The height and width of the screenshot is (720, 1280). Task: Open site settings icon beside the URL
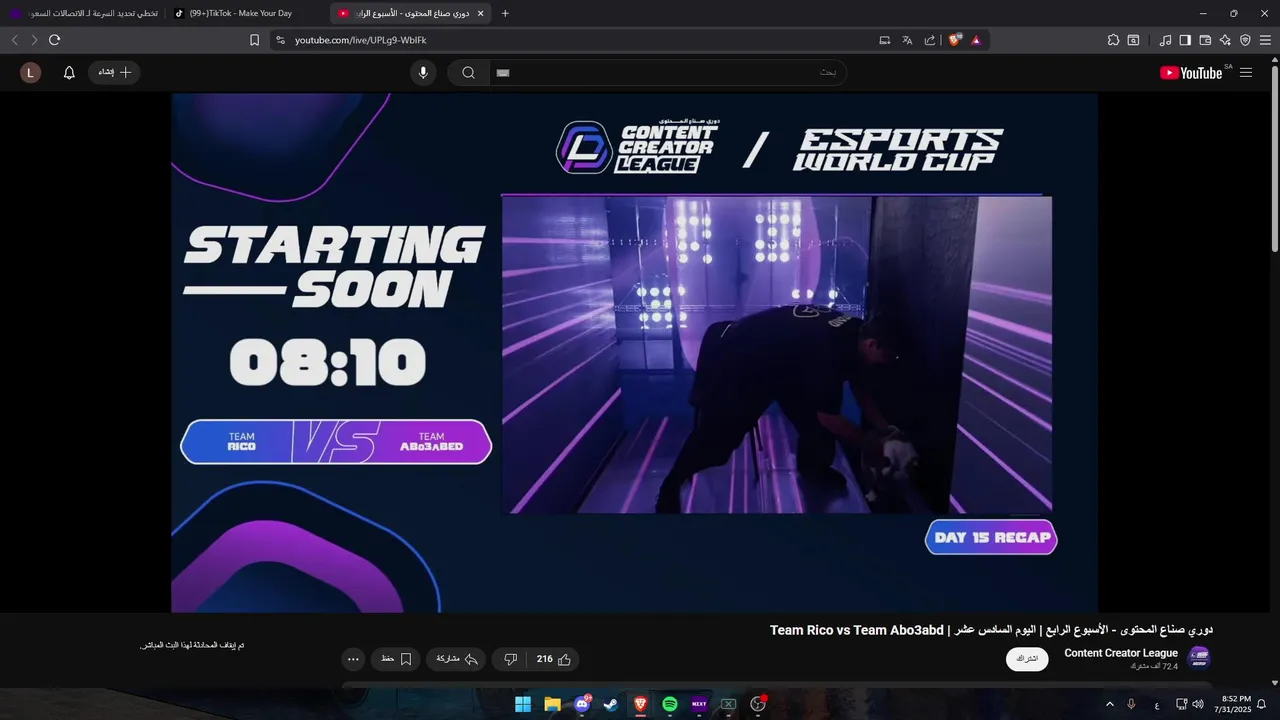point(280,40)
